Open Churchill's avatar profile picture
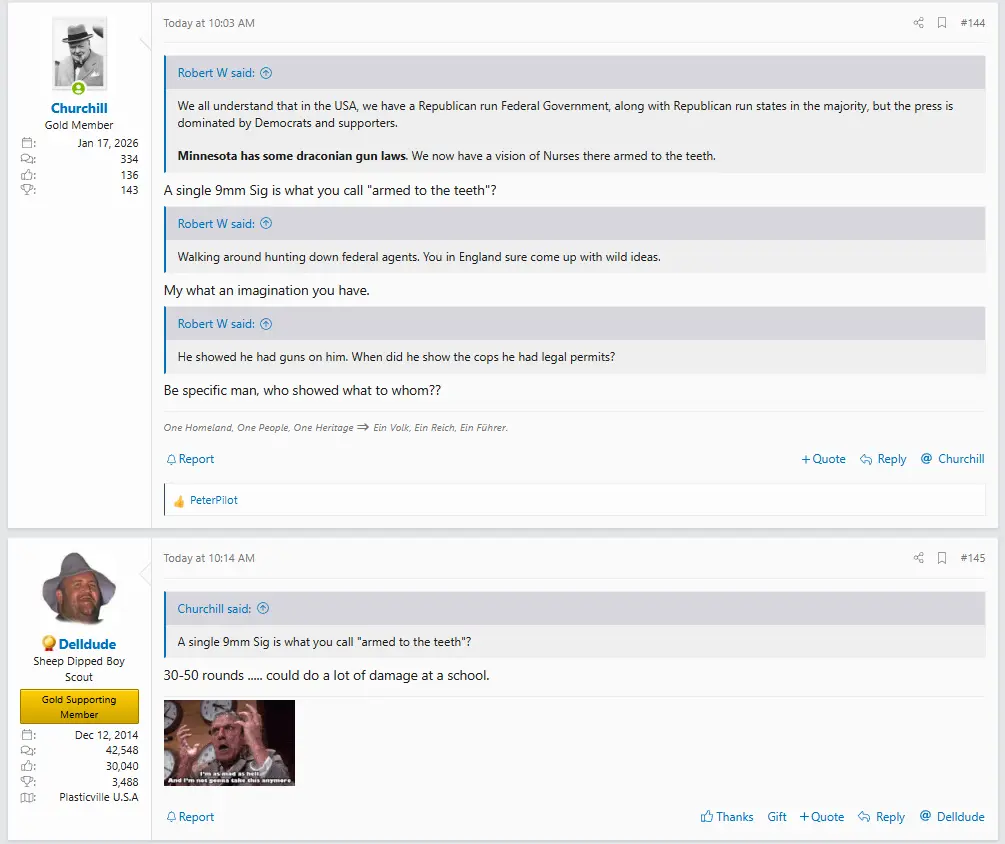The width and height of the screenshot is (1005, 844). pos(79,54)
